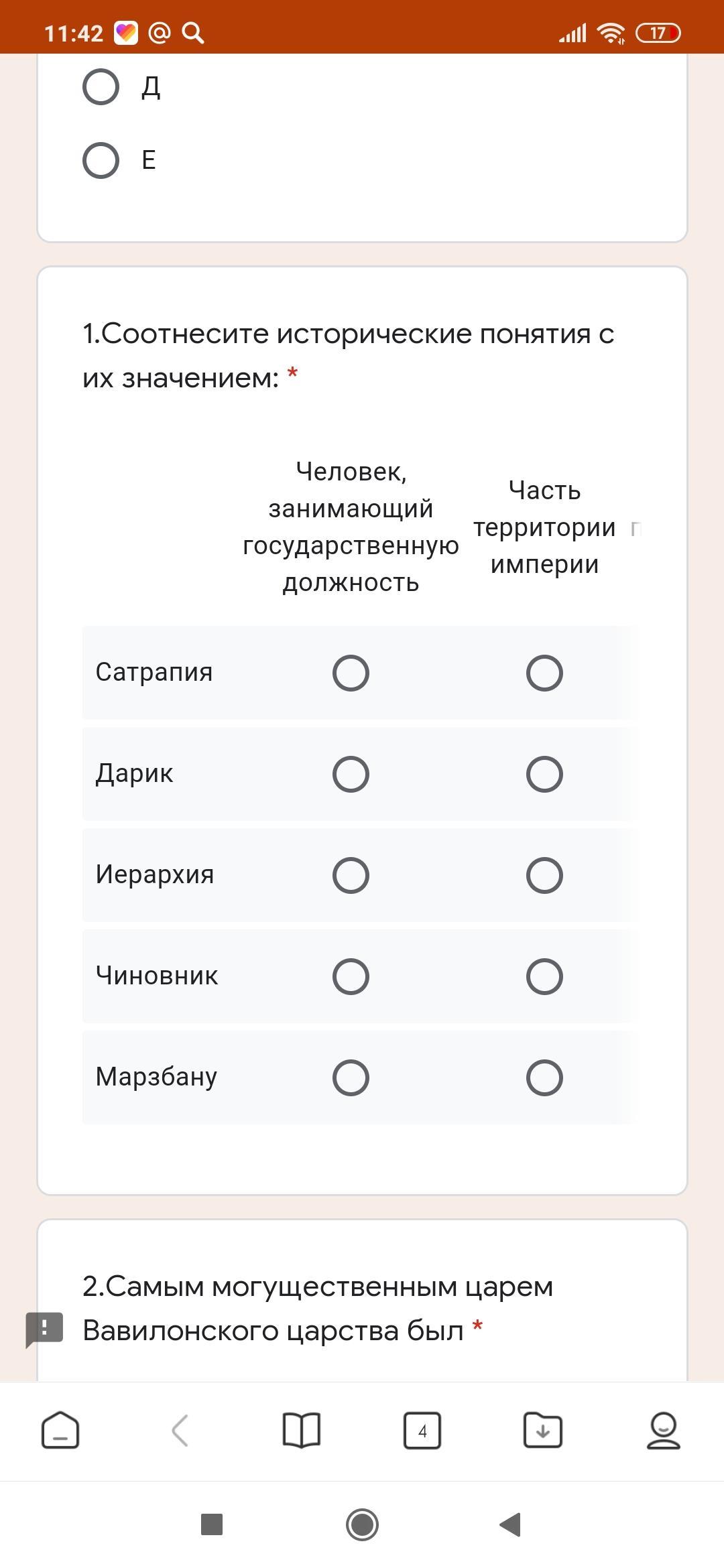Screen dimensions: 724x1568
Task: Mark Марзбану as Часть территории империи
Action: point(544,1077)
